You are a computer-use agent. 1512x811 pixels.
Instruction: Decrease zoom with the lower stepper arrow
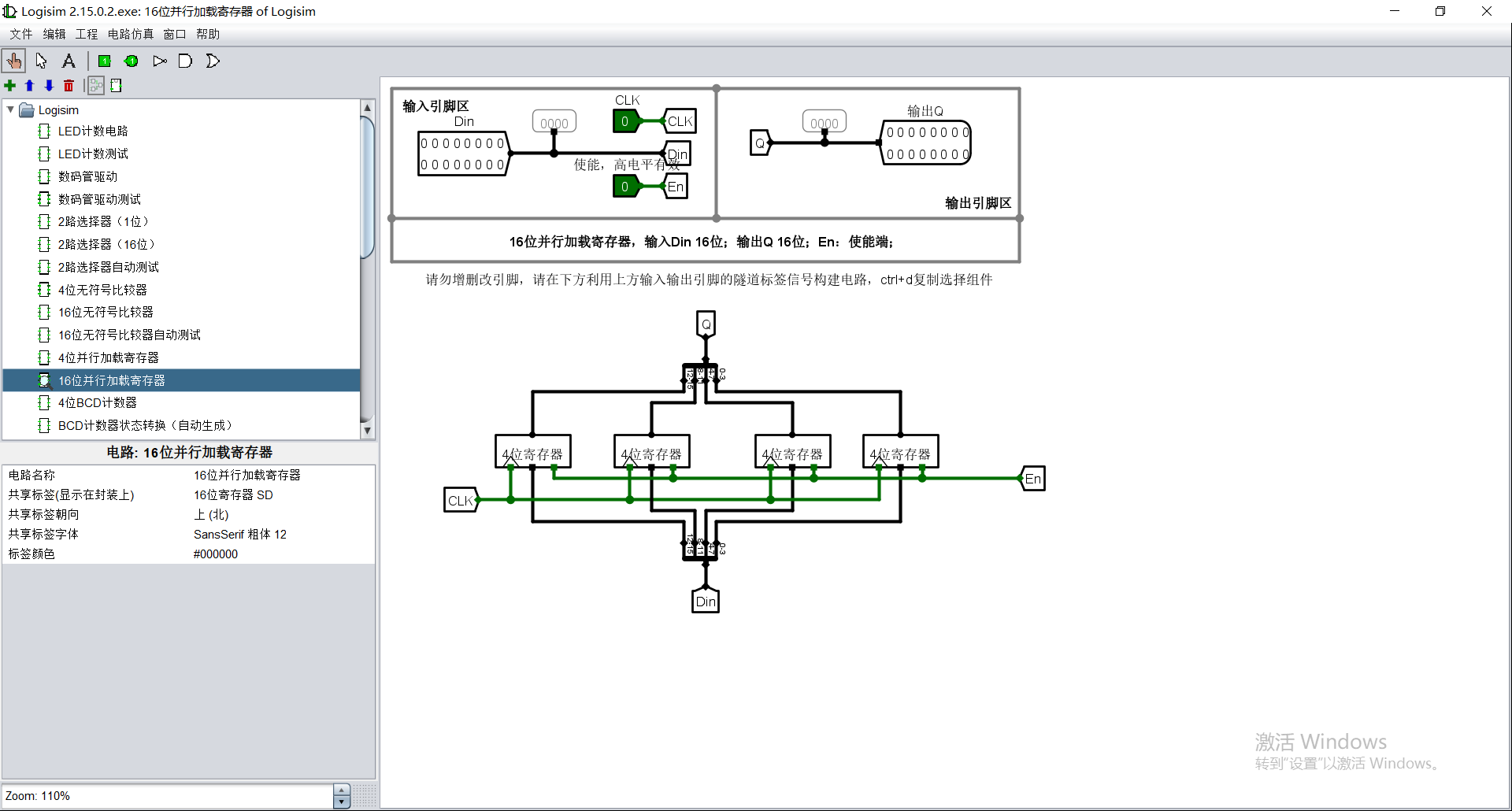[341, 802]
